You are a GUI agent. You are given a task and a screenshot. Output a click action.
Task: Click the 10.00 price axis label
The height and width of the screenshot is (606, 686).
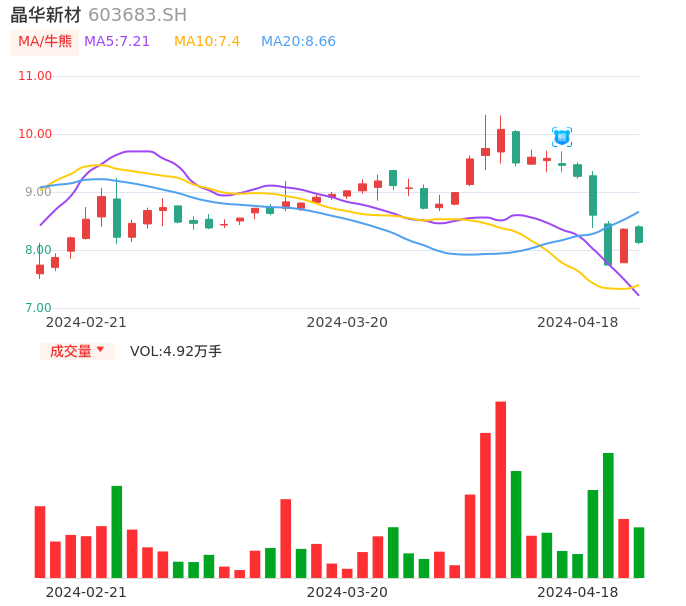[x=35, y=134]
